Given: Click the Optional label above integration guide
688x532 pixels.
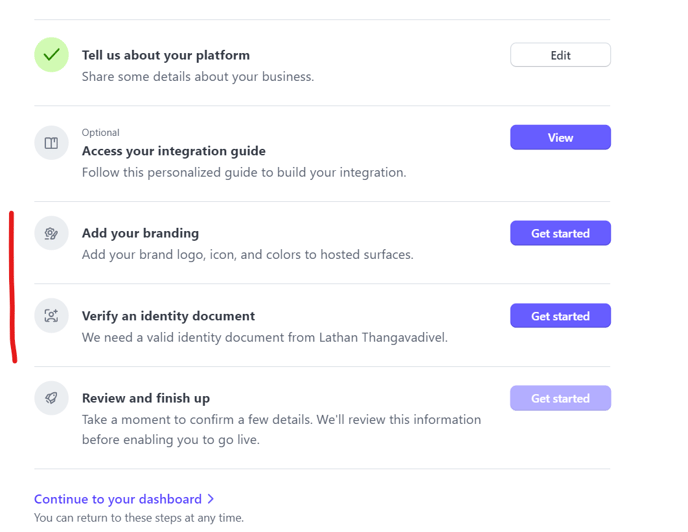Looking at the screenshot, I should 101,132.
